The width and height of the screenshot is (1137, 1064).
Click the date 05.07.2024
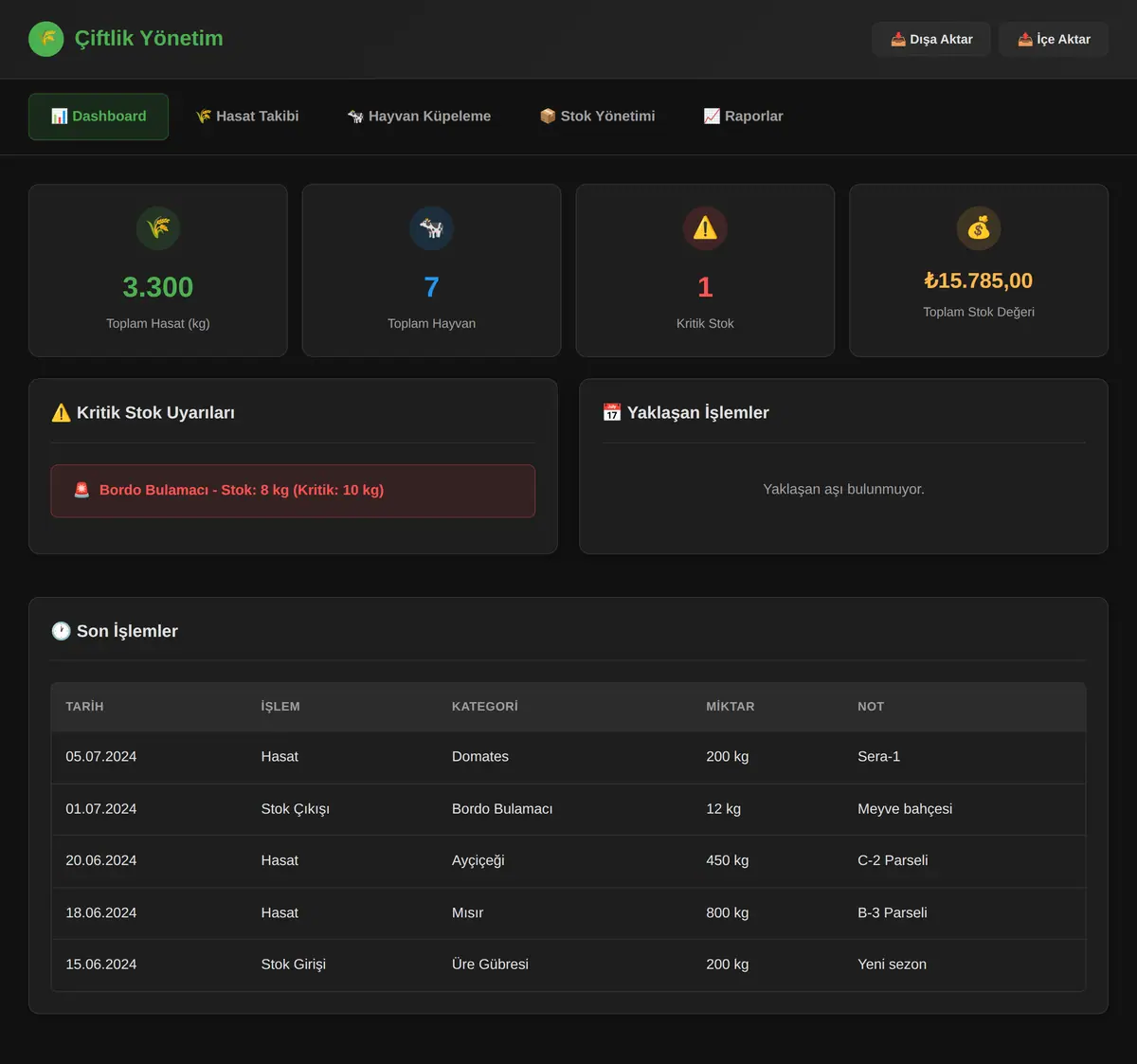101,757
